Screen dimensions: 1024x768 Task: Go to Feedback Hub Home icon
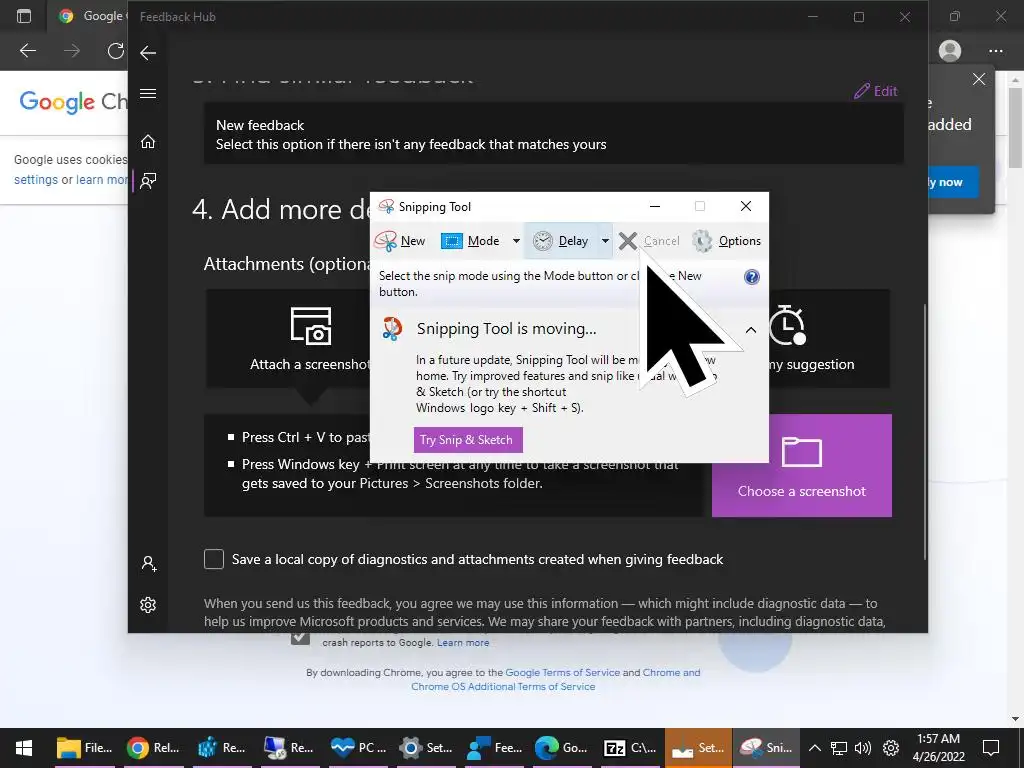[148, 141]
